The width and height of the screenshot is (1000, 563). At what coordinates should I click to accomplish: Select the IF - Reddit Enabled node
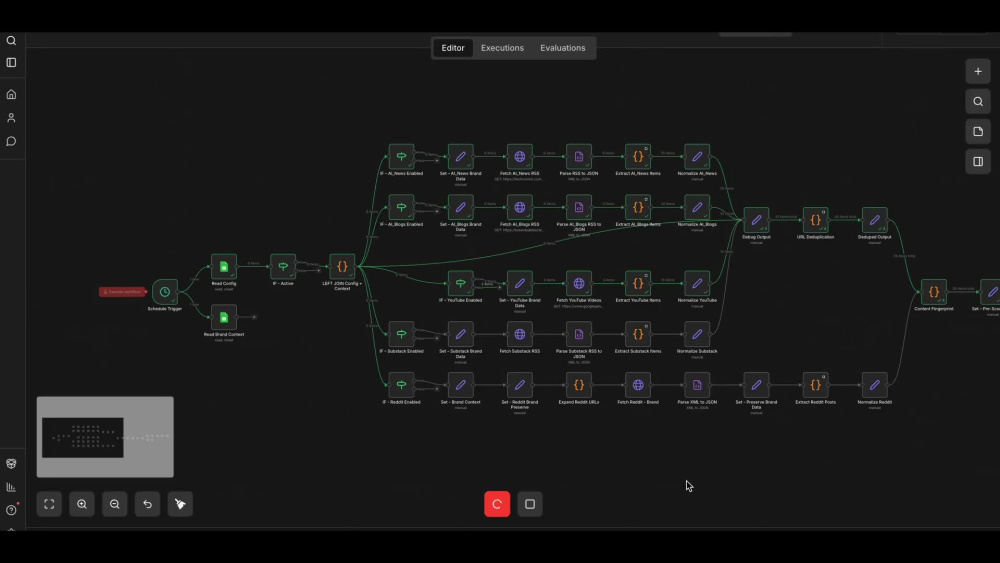(x=401, y=385)
